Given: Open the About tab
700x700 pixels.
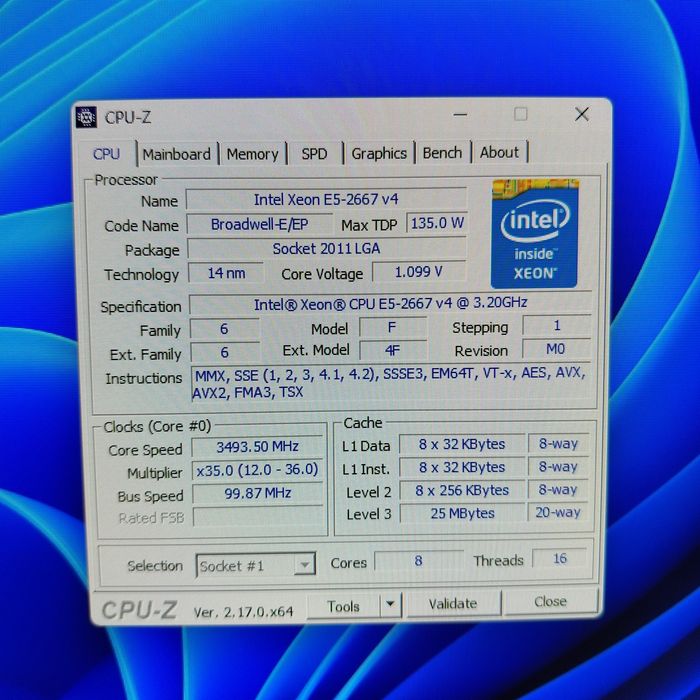Looking at the screenshot, I should [x=499, y=152].
